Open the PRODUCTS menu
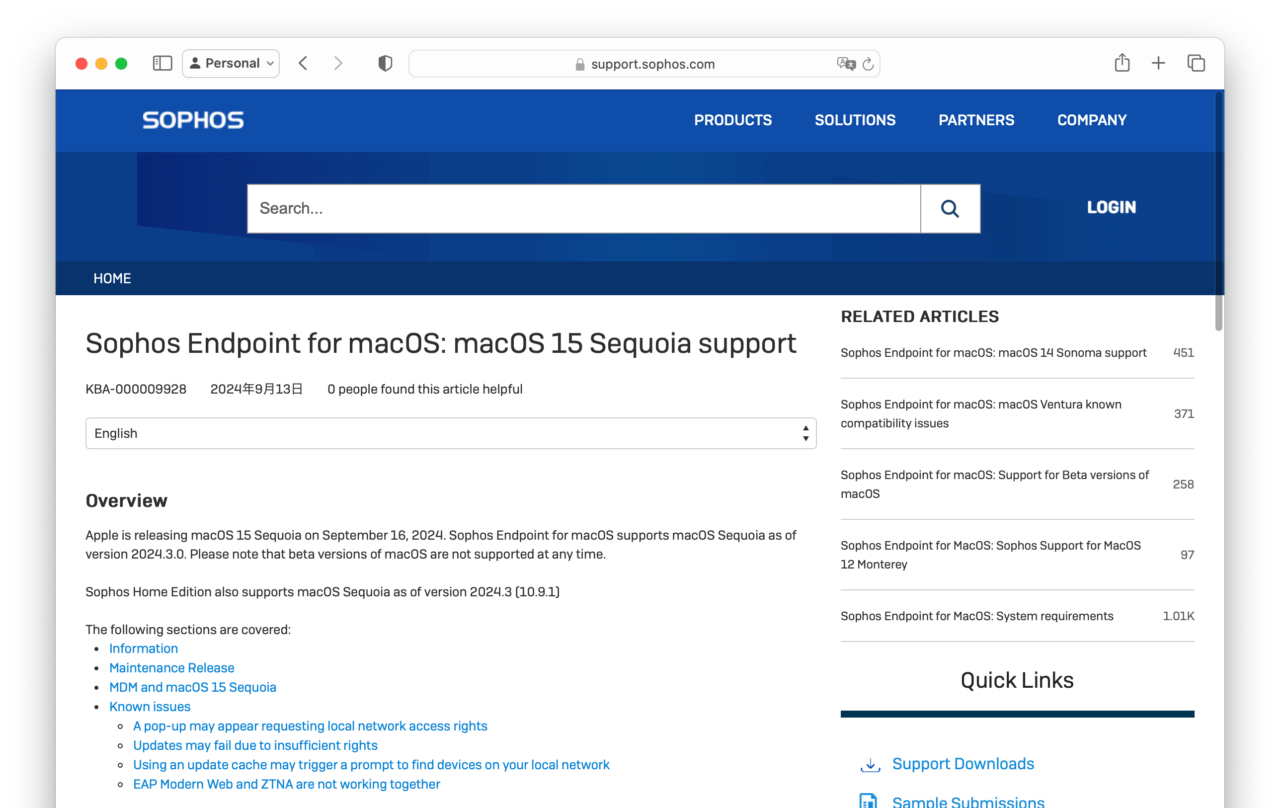This screenshot has width=1280, height=808. click(x=733, y=120)
